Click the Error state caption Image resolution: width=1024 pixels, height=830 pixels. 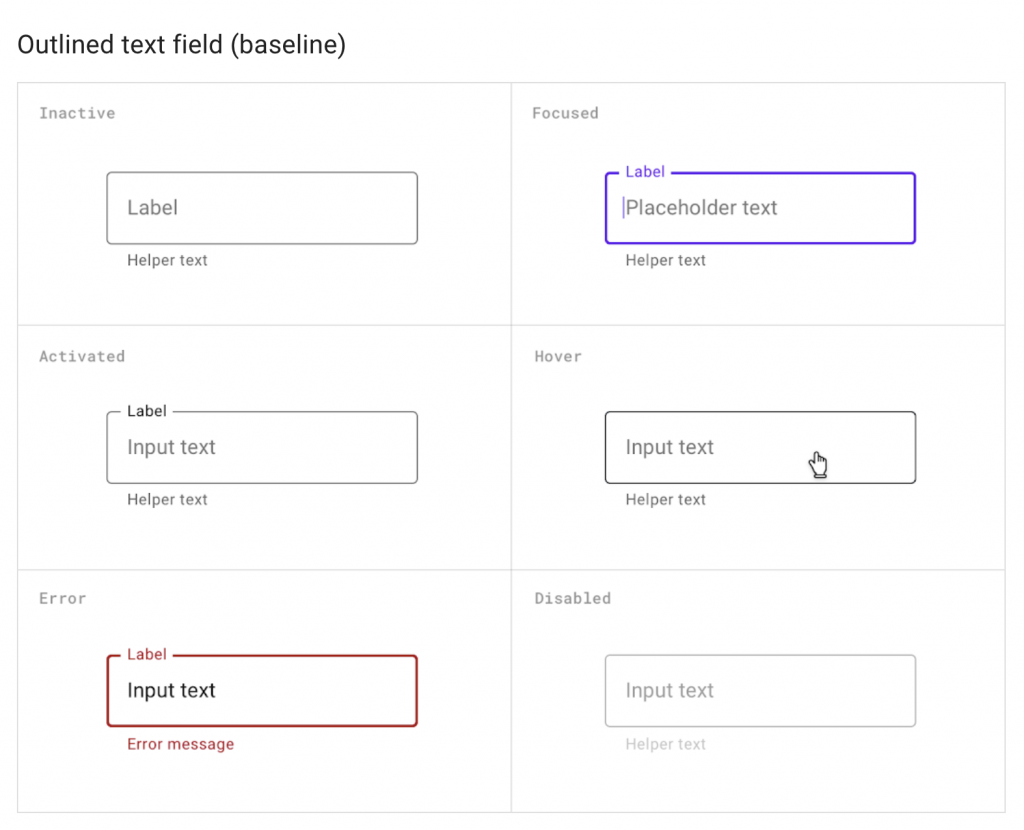tap(62, 599)
